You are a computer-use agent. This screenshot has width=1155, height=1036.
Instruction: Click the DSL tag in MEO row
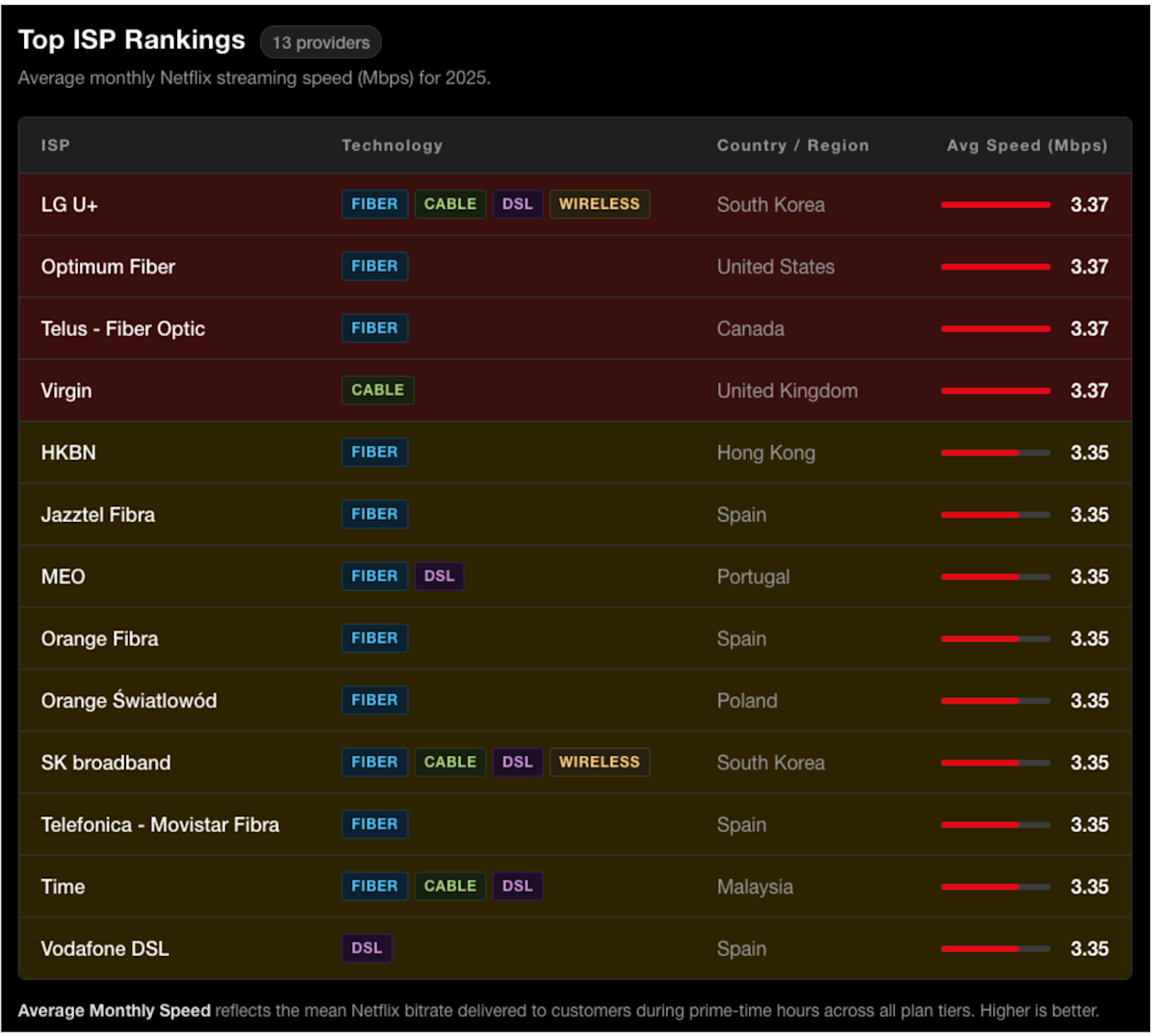tap(439, 576)
